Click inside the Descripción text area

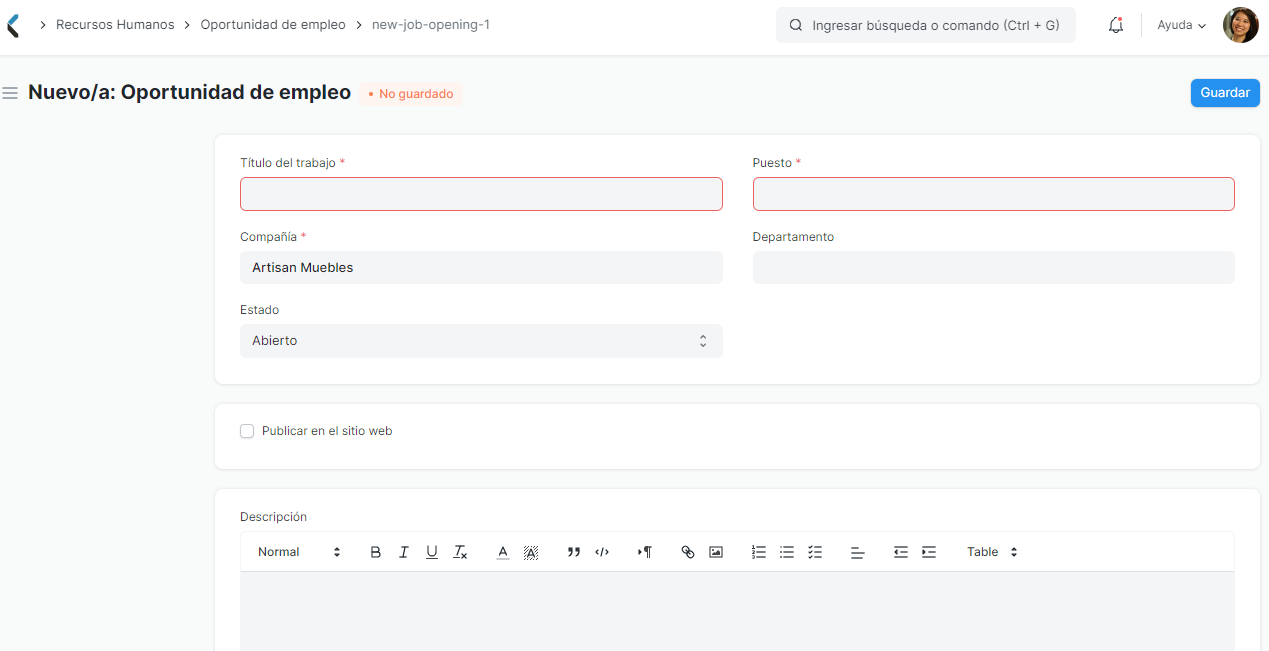tap(737, 611)
